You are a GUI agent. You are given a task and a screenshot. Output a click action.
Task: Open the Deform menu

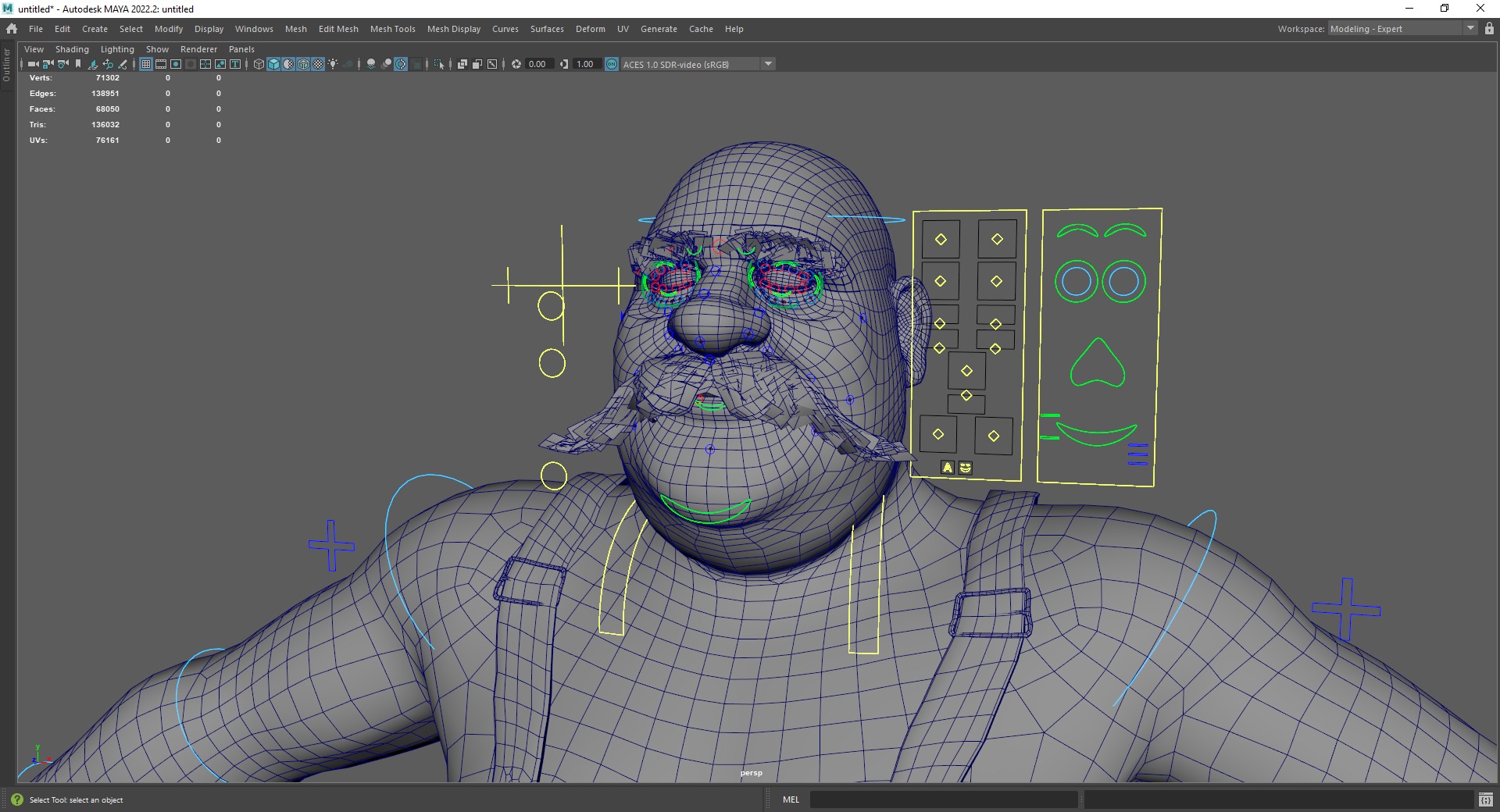pos(590,29)
